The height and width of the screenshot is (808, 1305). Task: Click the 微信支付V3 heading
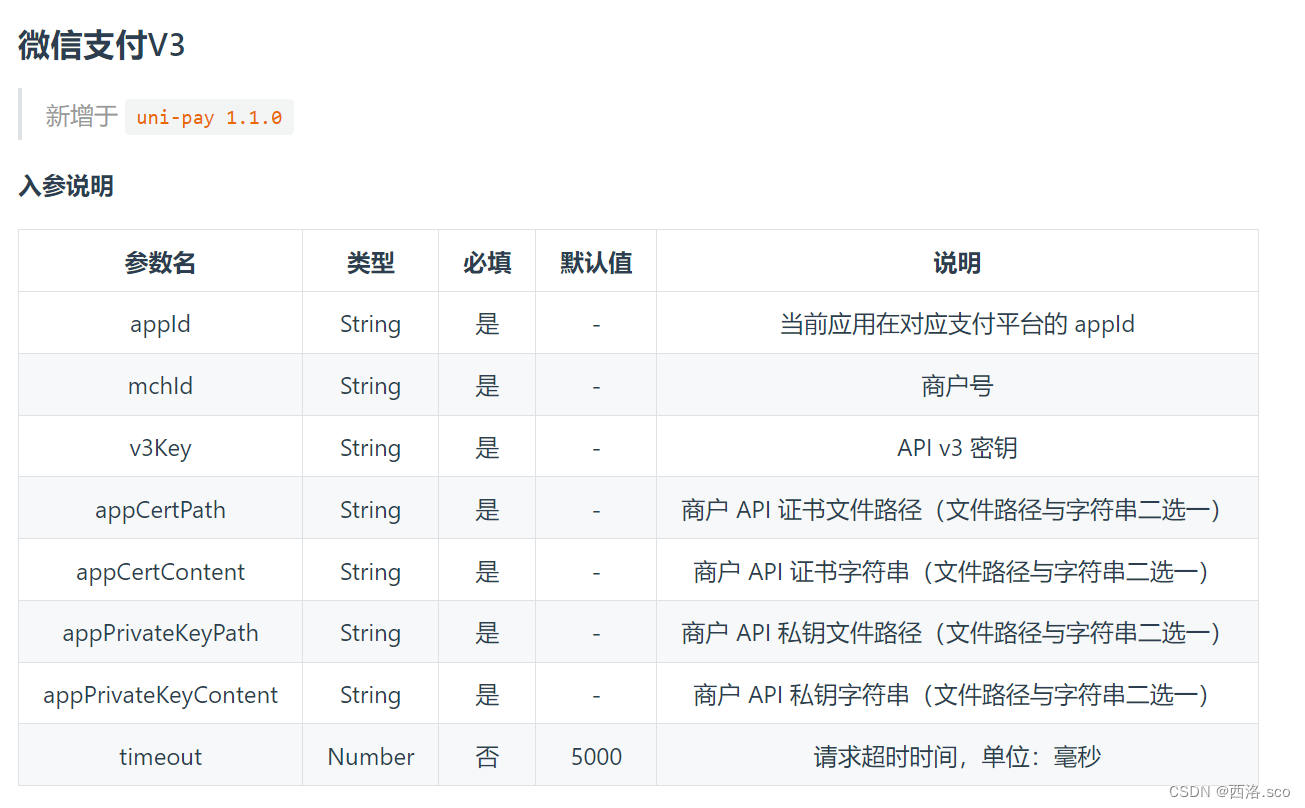[102, 45]
